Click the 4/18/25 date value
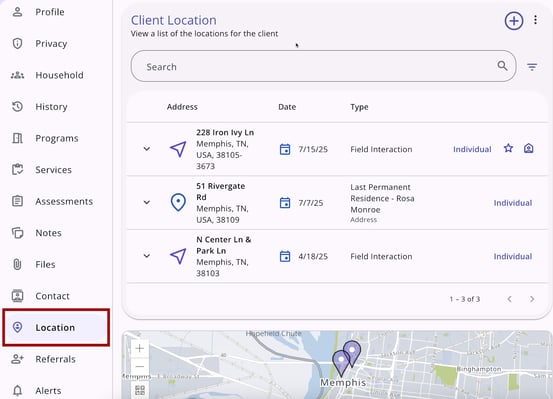 pos(313,256)
